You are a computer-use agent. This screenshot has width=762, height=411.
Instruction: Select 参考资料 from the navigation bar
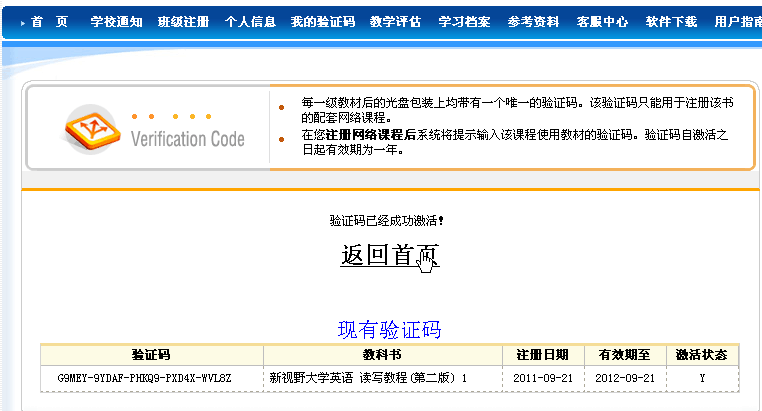point(533,21)
